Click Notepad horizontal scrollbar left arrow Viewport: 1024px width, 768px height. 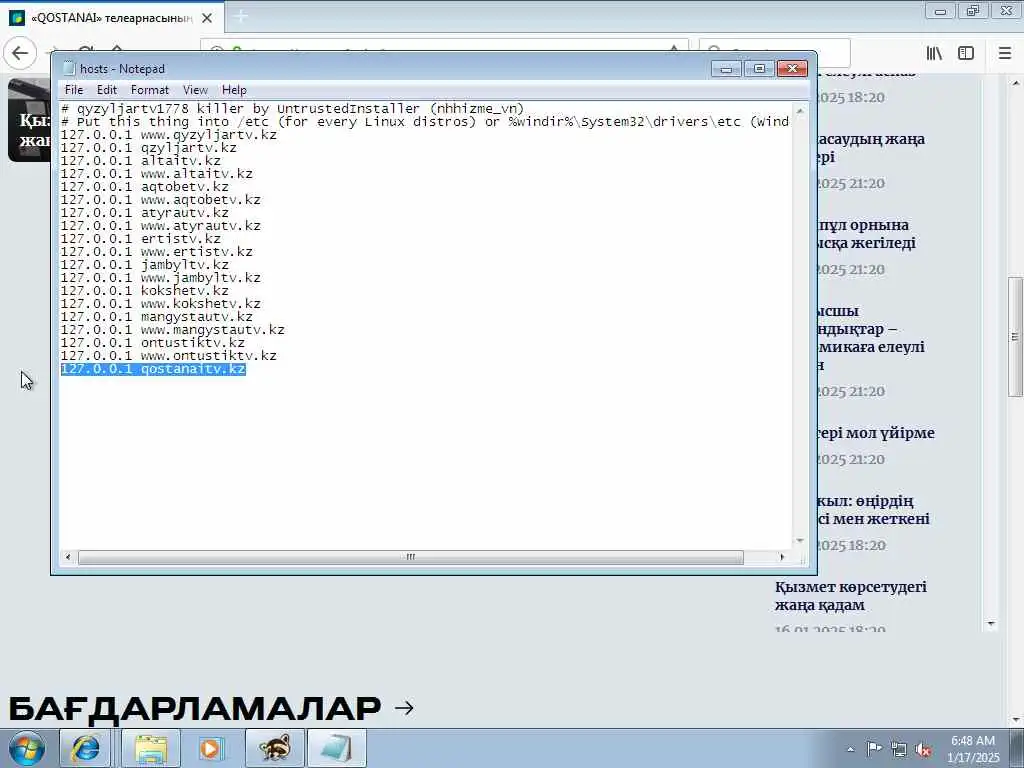[69, 557]
